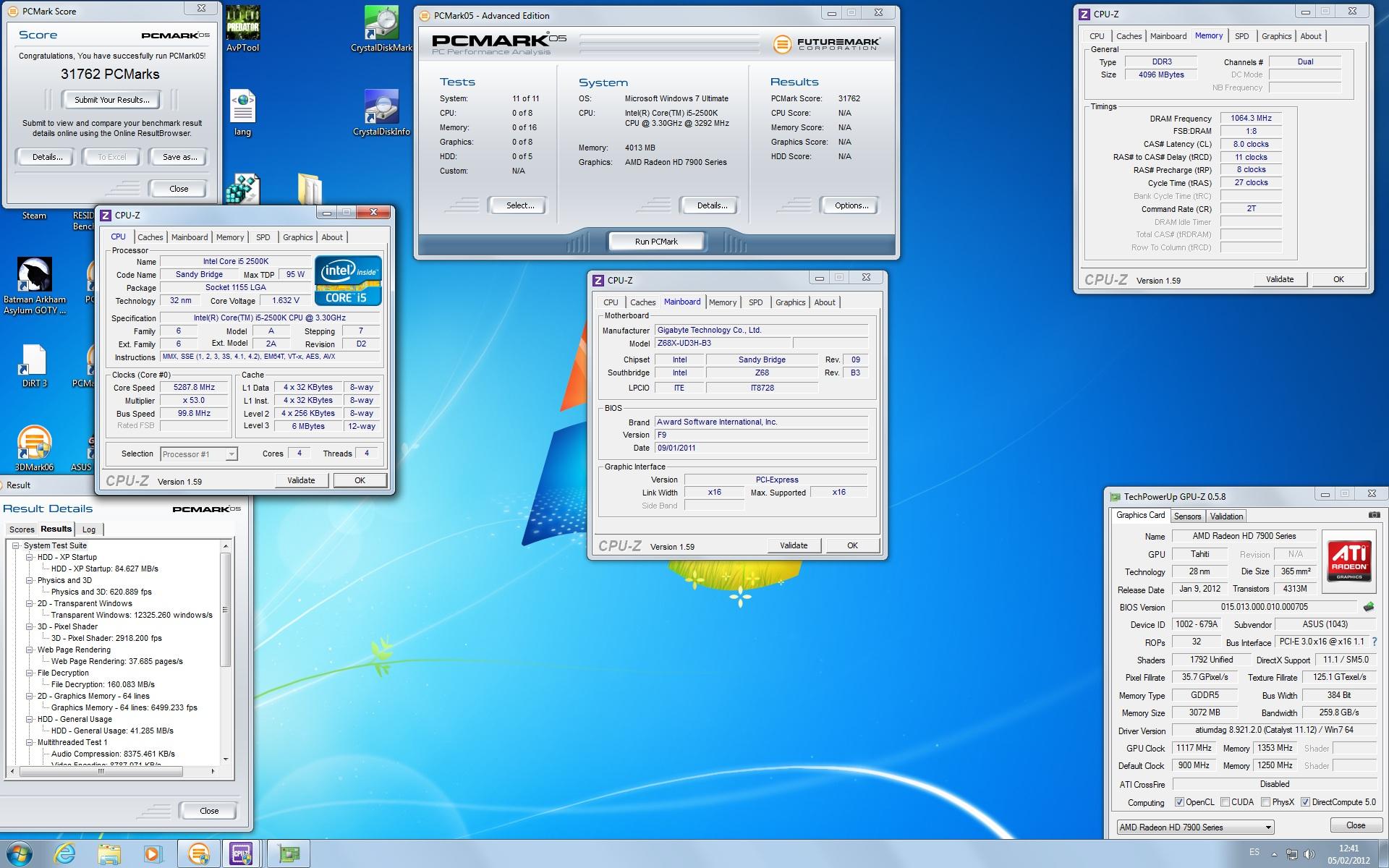The image size is (1389, 868).
Task: Click the ATI Radeon logo in GPU-Z
Action: click(1349, 560)
